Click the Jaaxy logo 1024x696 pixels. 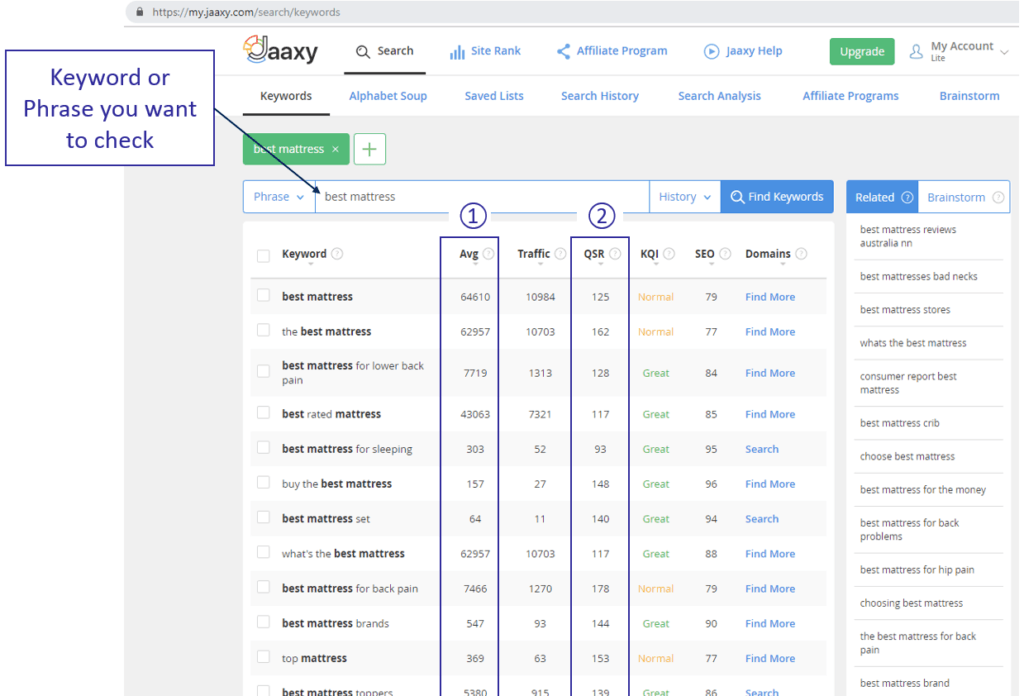click(280, 50)
